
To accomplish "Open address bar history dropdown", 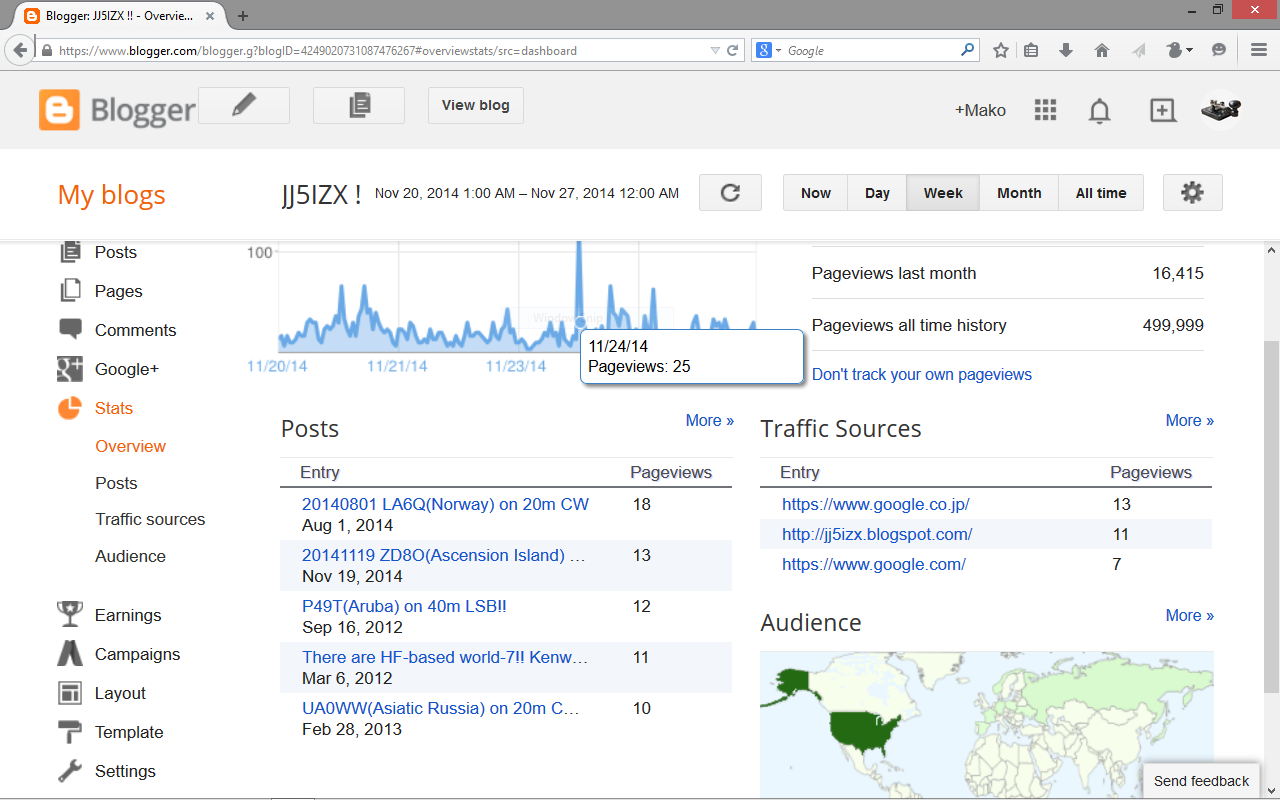I will [x=714, y=50].
